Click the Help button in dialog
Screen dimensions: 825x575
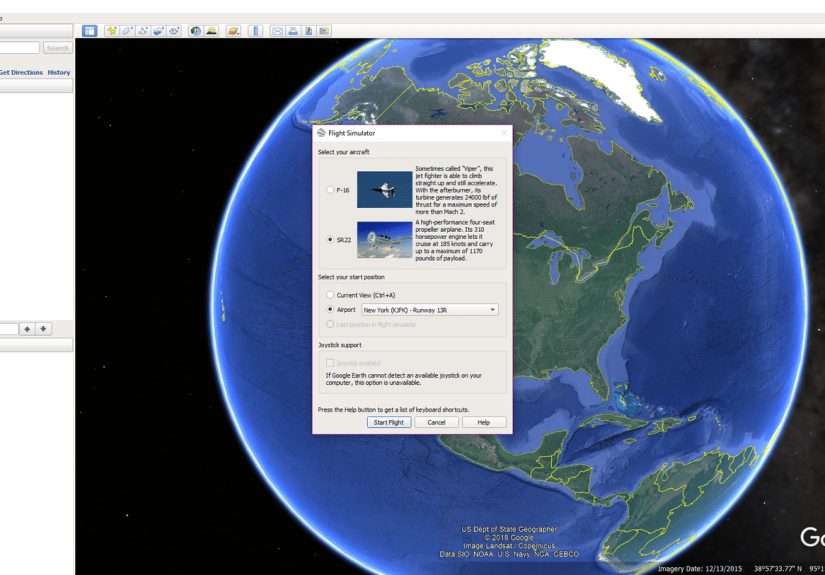coord(484,422)
